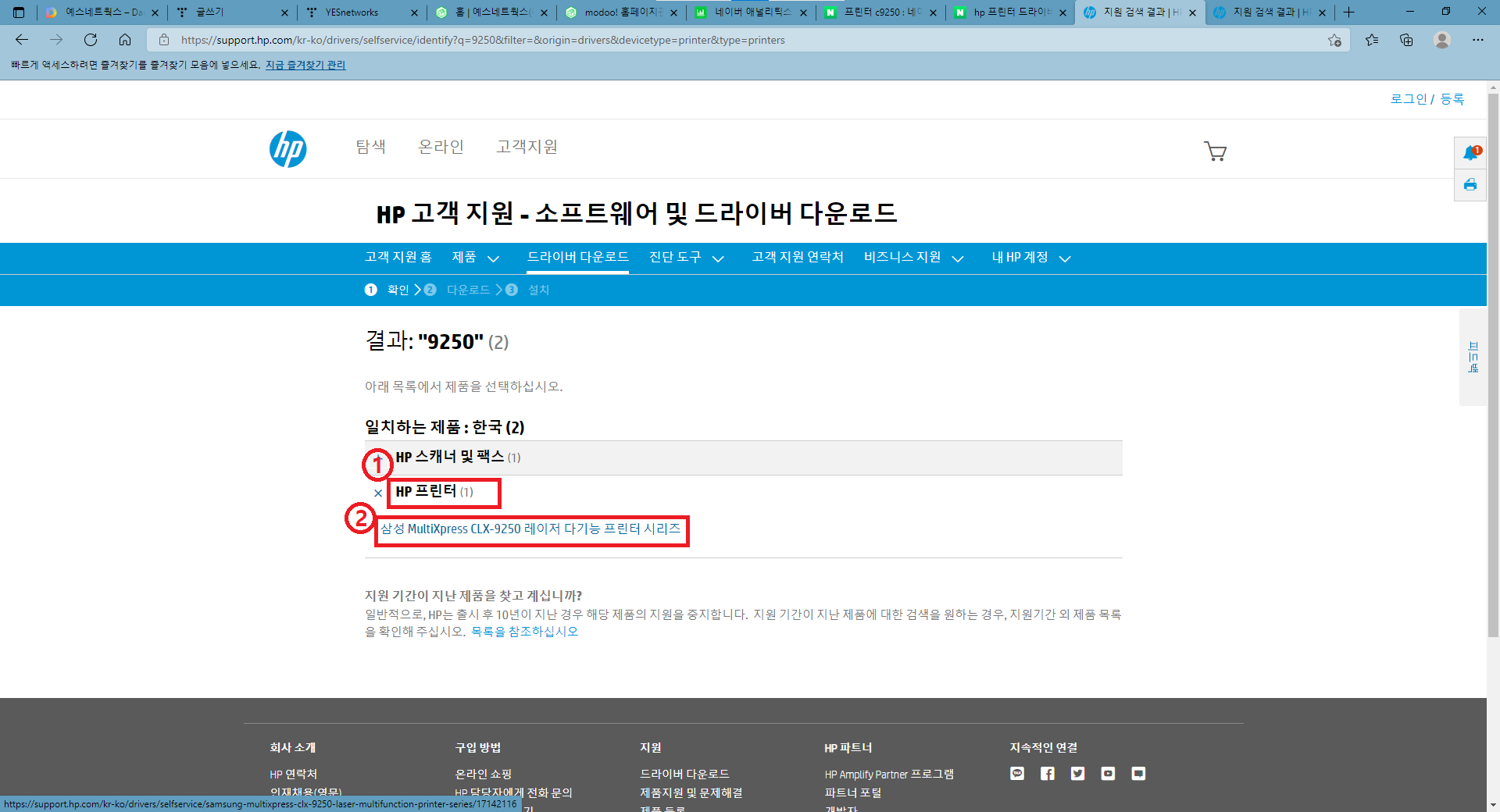Open 목록을 참조하십시오 link
The width and height of the screenshot is (1500, 812).
point(524,632)
